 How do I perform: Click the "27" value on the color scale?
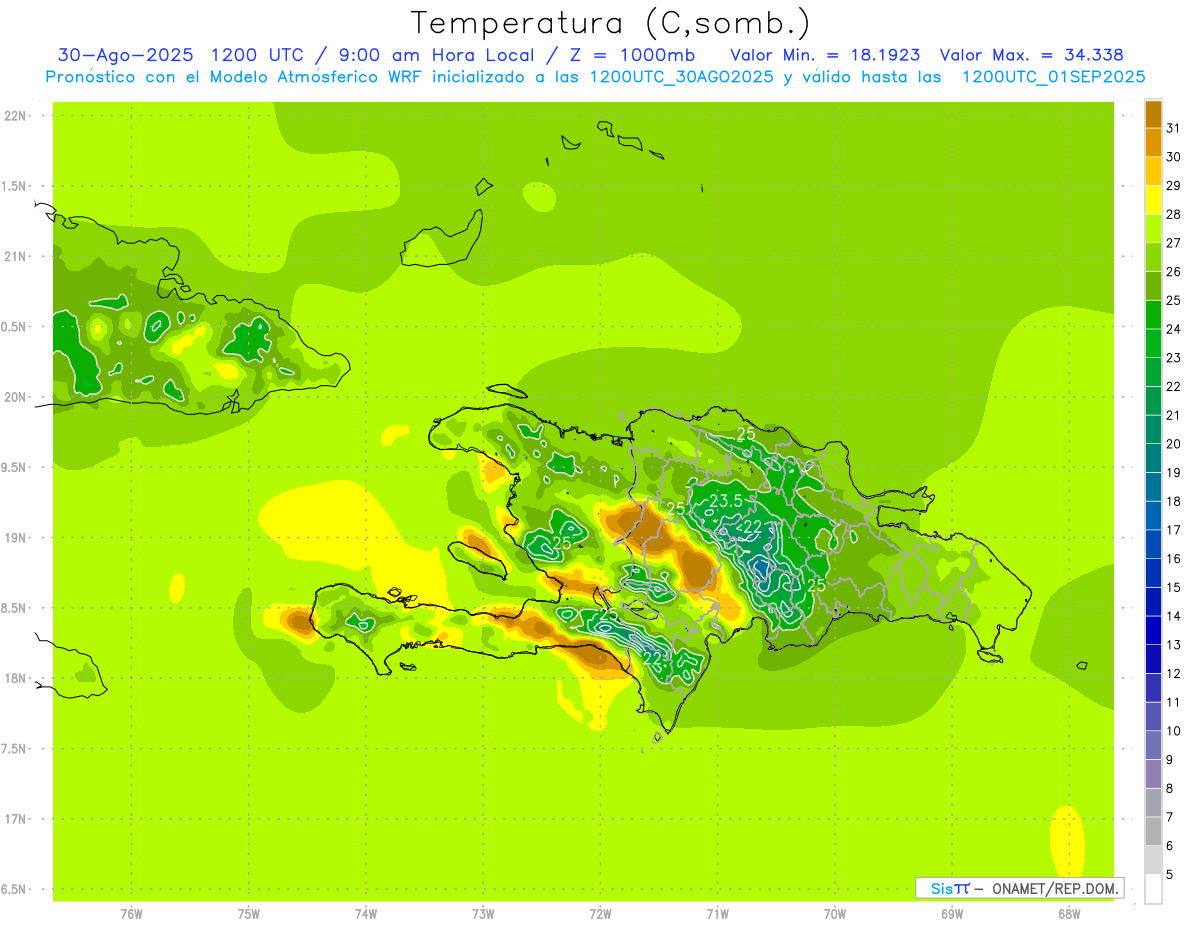(x=1174, y=243)
